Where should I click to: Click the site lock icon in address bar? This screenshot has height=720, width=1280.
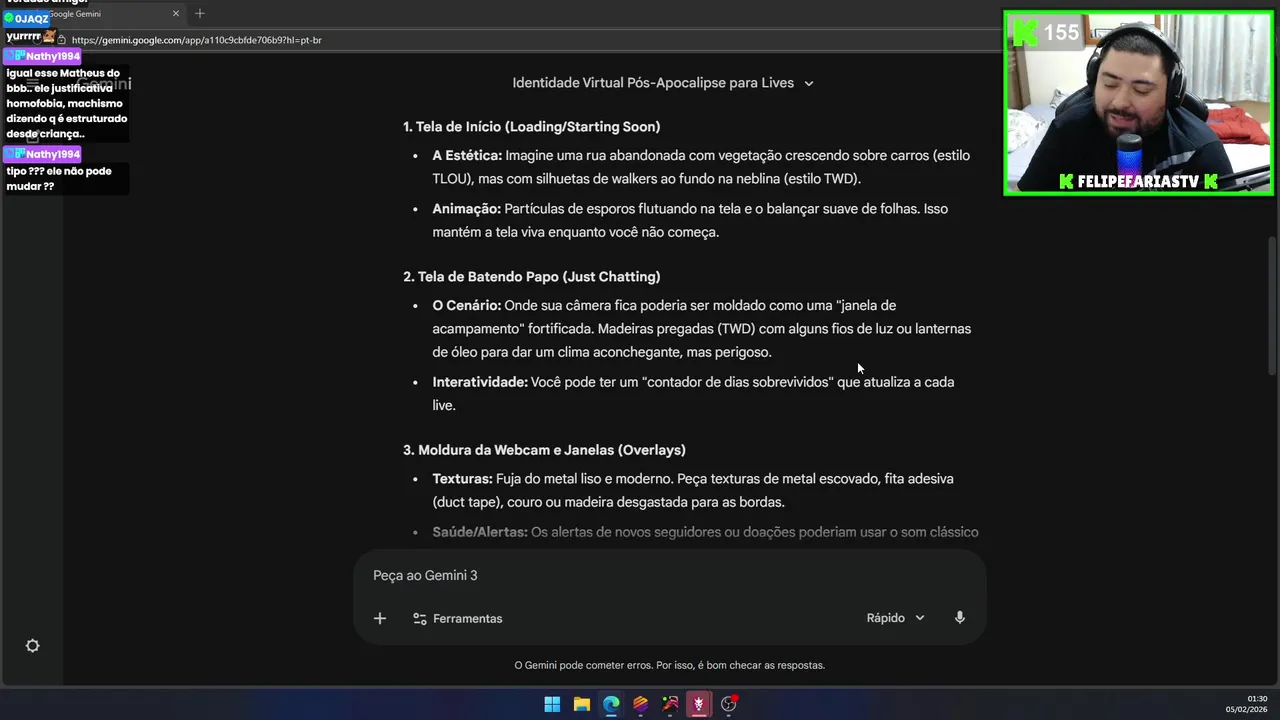click(61, 40)
